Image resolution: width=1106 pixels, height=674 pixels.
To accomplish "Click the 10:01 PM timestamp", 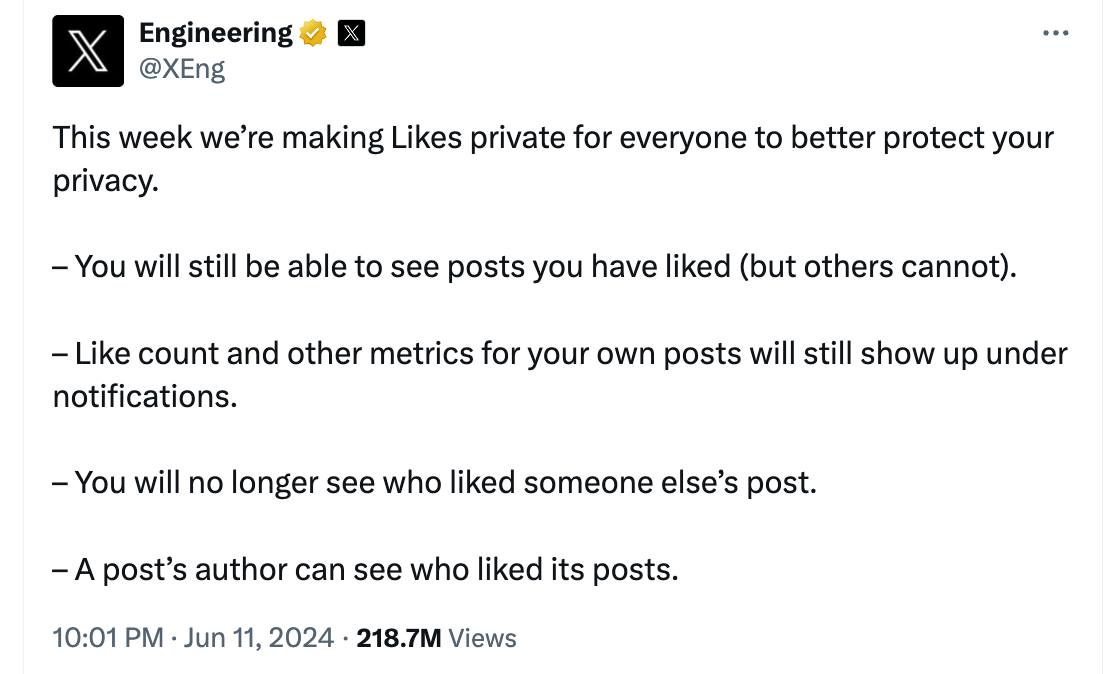I will [107, 638].
